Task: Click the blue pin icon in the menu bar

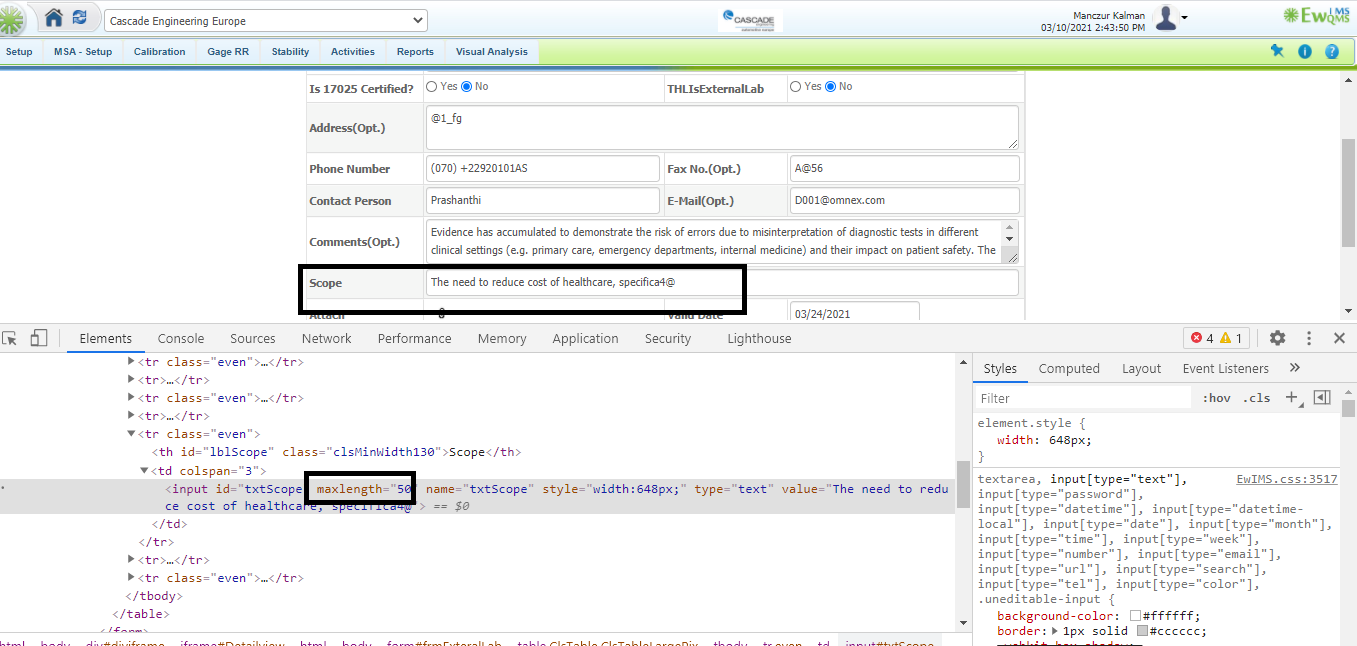Action: [1277, 51]
